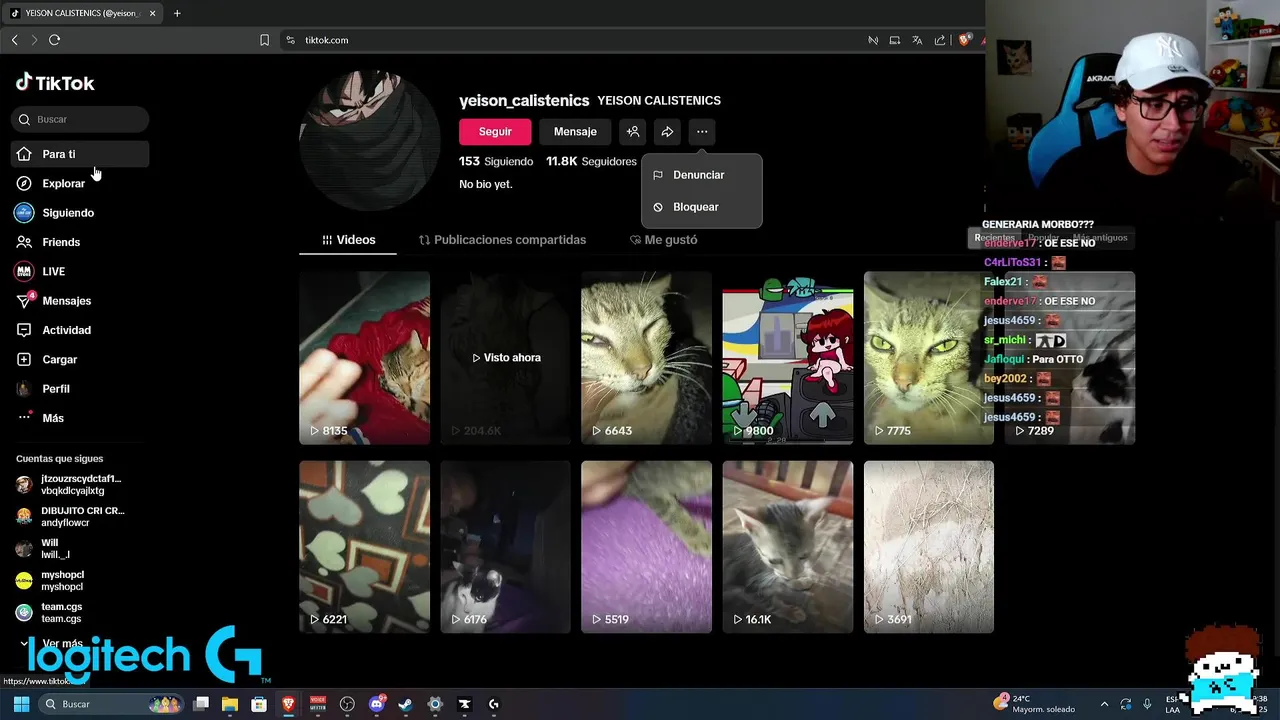
Task: Click the TikTok logo
Action: click(55, 83)
